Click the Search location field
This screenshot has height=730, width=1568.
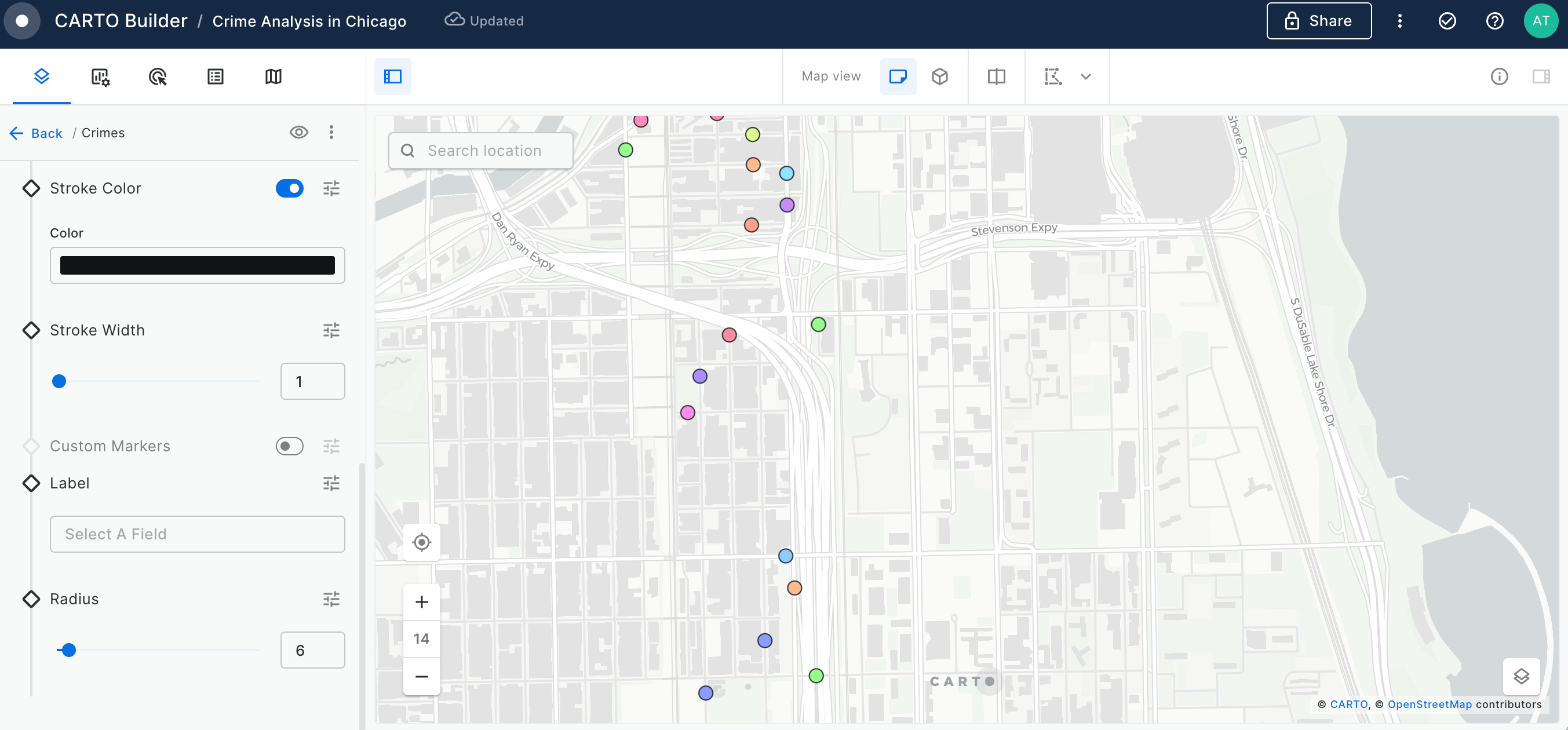point(480,151)
